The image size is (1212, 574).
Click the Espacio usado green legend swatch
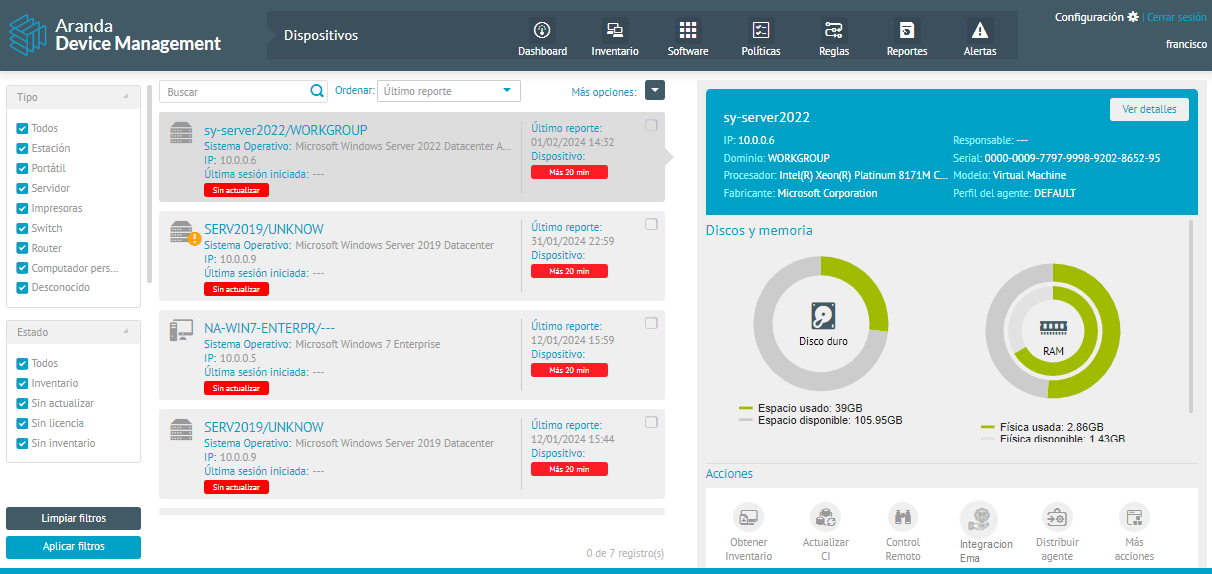(x=745, y=408)
